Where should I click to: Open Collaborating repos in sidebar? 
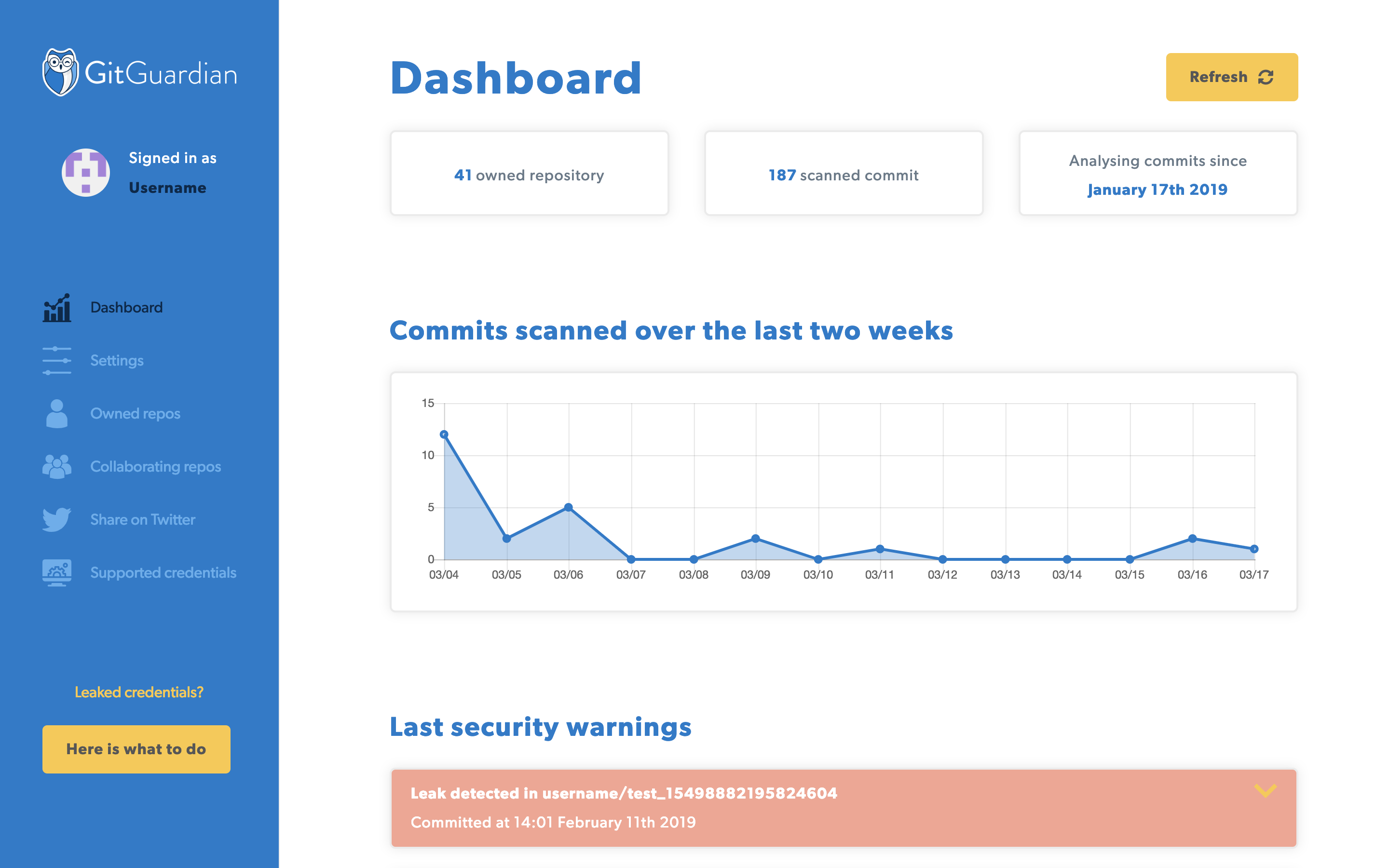(155, 467)
